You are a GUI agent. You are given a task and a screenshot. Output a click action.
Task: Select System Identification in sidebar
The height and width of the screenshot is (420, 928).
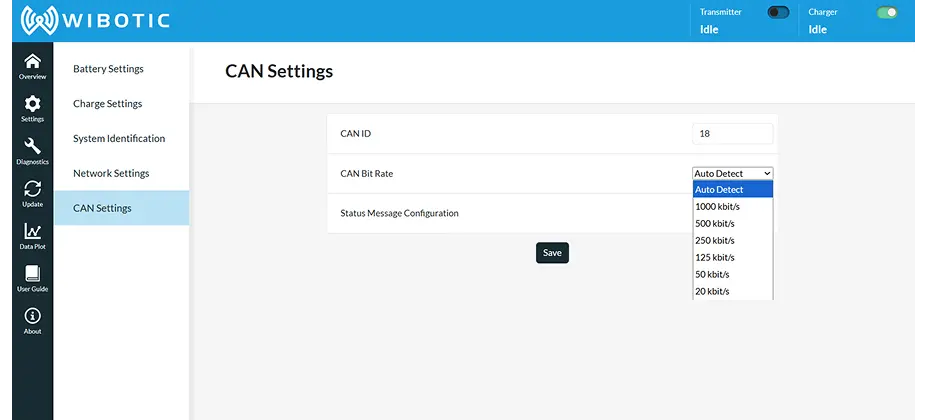click(x=119, y=139)
